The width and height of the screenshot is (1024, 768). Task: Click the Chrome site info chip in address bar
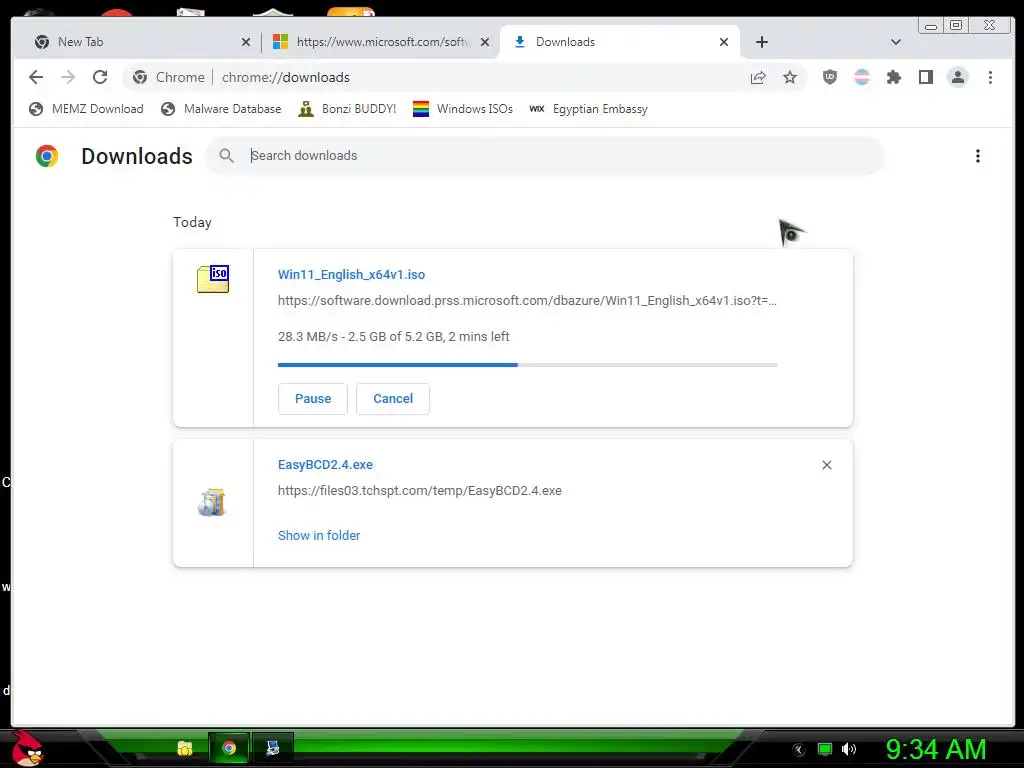pyautogui.click(x=168, y=77)
